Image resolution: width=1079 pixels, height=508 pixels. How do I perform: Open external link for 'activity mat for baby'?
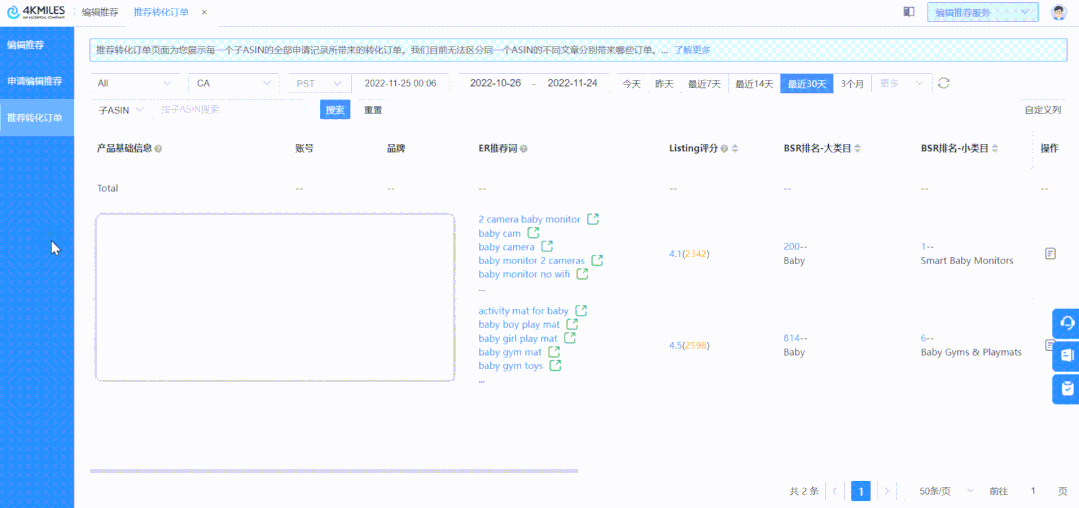pos(581,311)
